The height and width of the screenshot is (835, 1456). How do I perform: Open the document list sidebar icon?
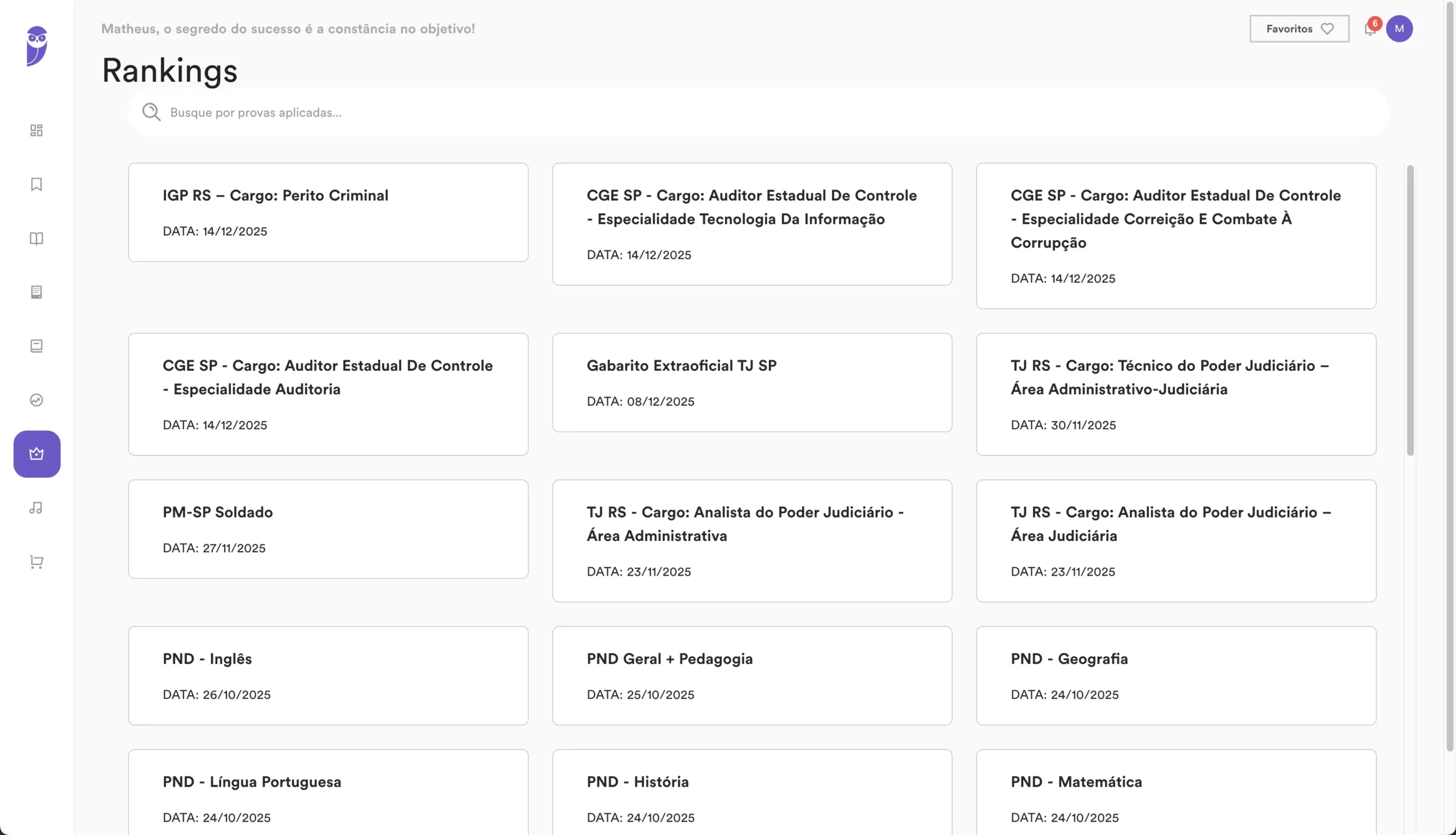pyautogui.click(x=37, y=292)
